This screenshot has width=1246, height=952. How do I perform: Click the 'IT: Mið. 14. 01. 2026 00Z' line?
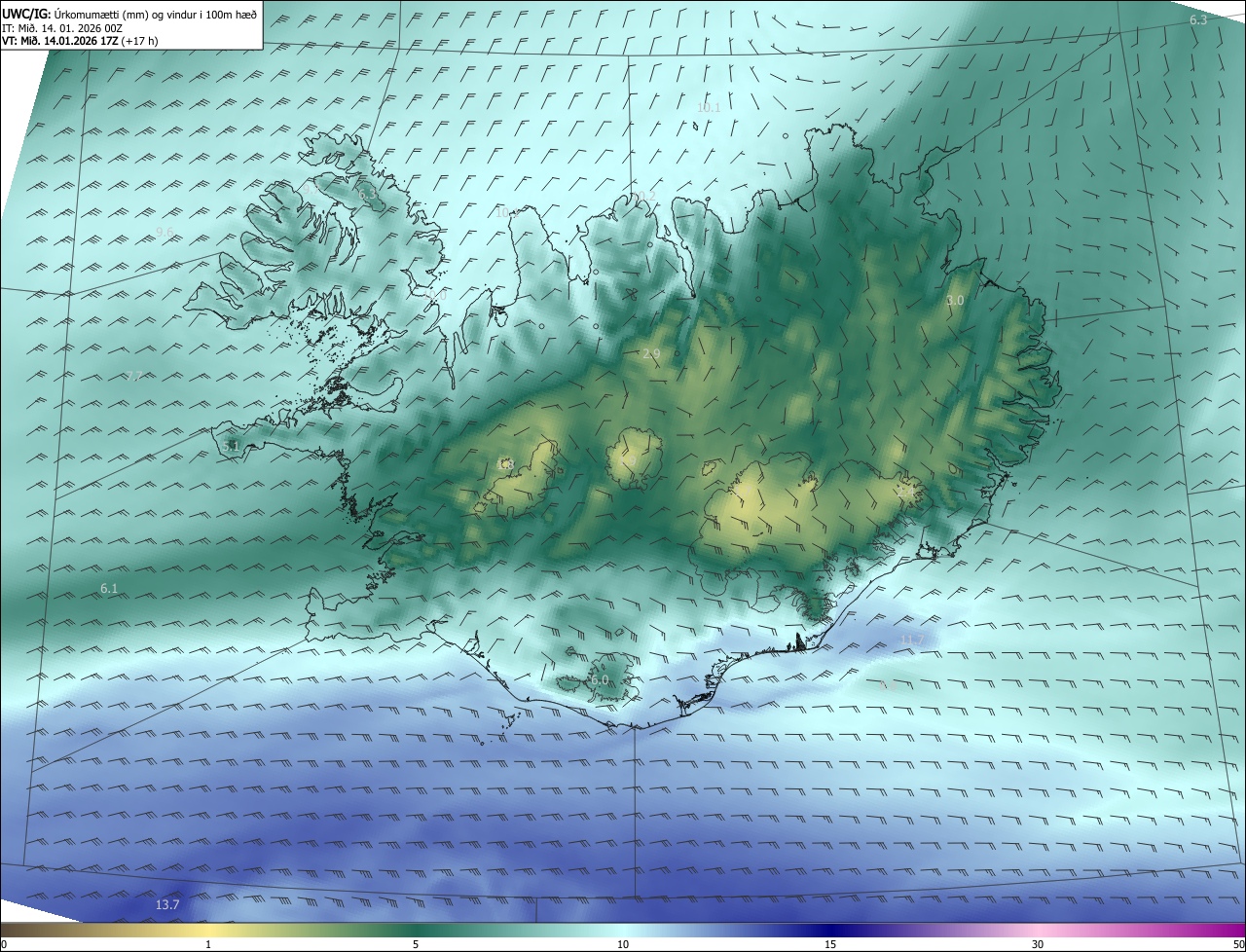pyautogui.click(x=62, y=28)
